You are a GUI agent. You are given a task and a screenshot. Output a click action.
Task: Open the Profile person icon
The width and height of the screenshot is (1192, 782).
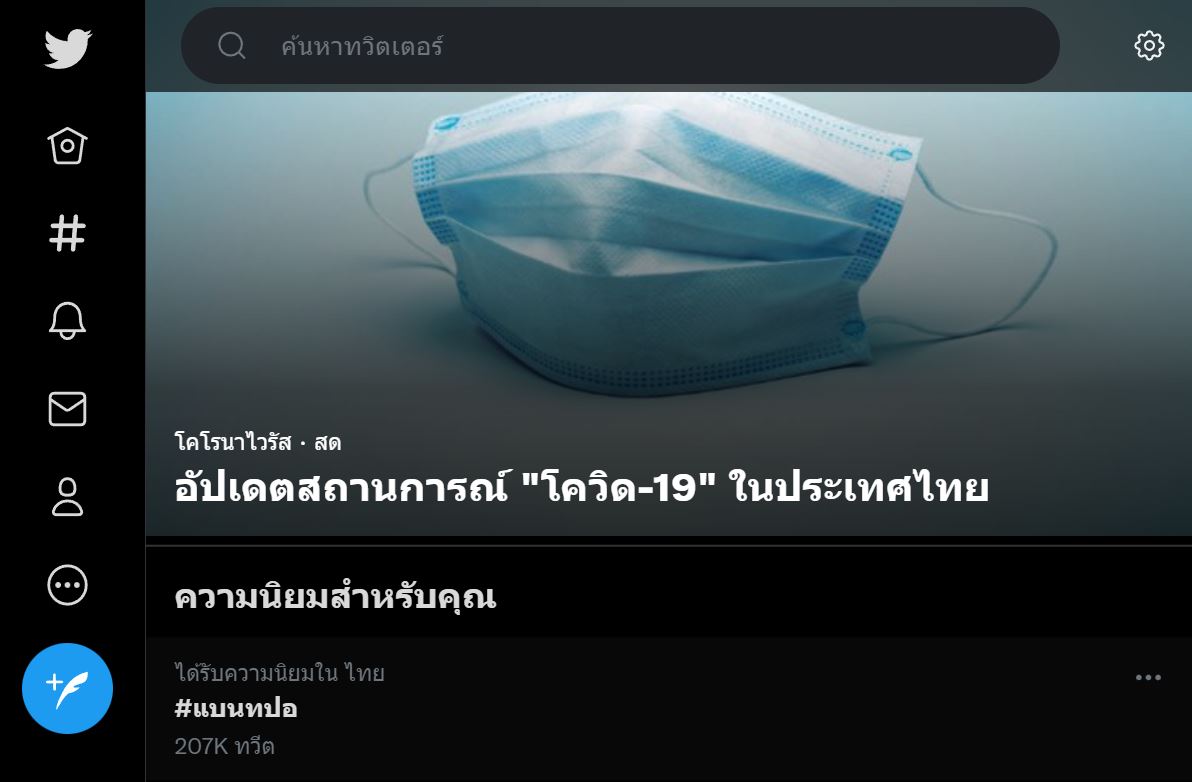[x=68, y=497]
